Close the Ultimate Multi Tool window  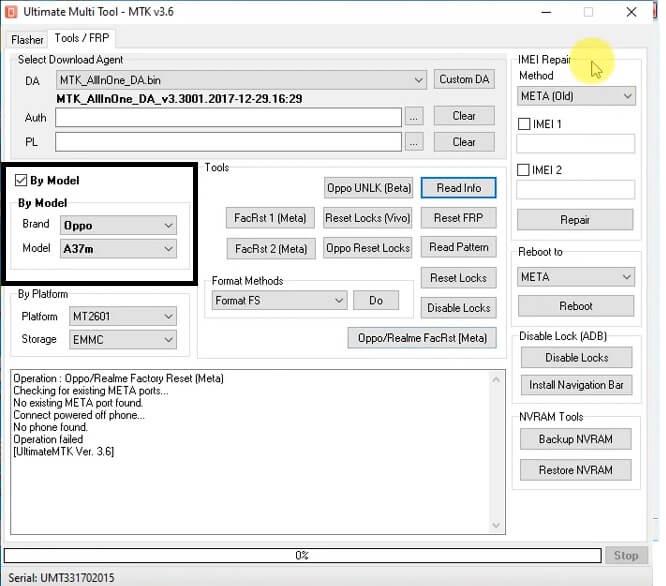click(x=631, y=12)
